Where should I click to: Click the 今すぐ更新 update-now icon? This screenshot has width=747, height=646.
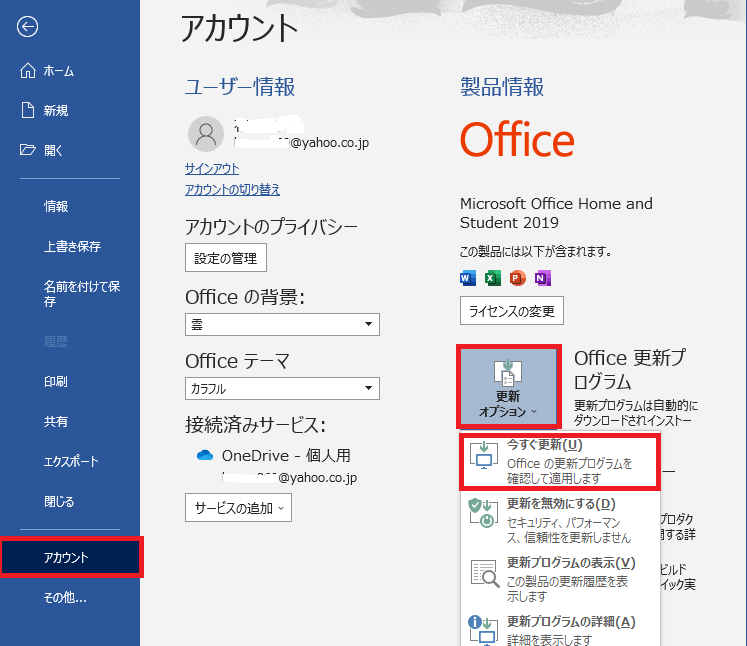pos(484,455)
